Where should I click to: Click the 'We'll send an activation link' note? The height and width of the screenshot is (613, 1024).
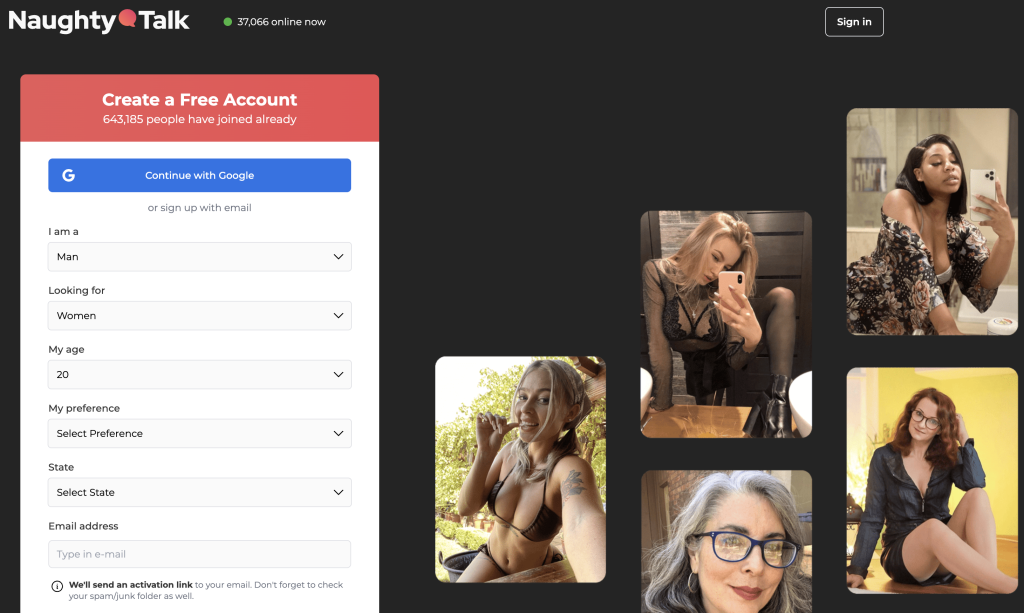click(x=206, y=590)
